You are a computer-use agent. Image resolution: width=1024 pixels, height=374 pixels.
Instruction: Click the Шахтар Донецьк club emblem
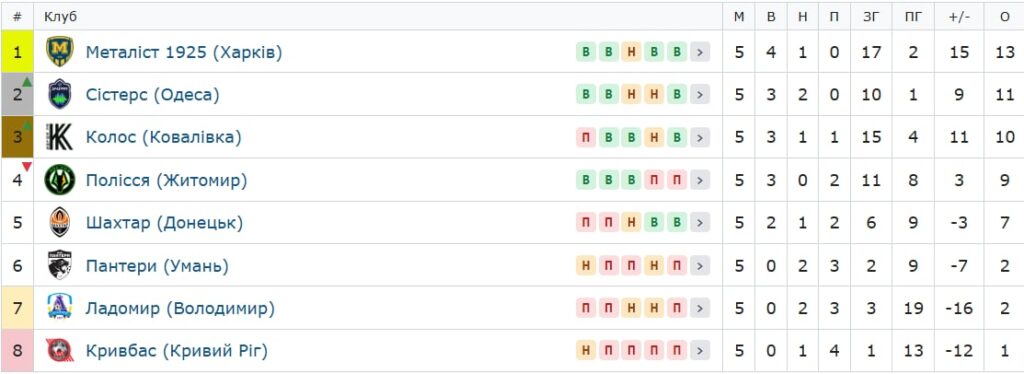click(59, 223)
